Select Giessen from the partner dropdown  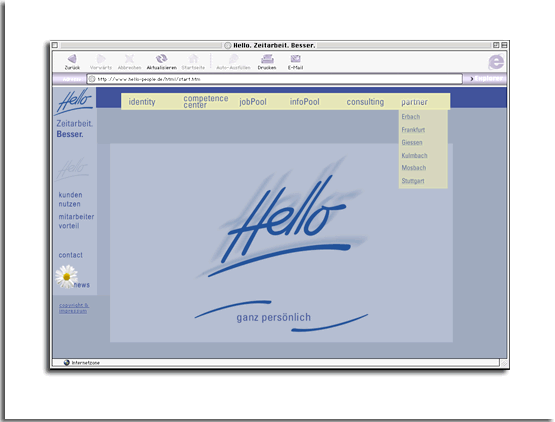(412, 143)
